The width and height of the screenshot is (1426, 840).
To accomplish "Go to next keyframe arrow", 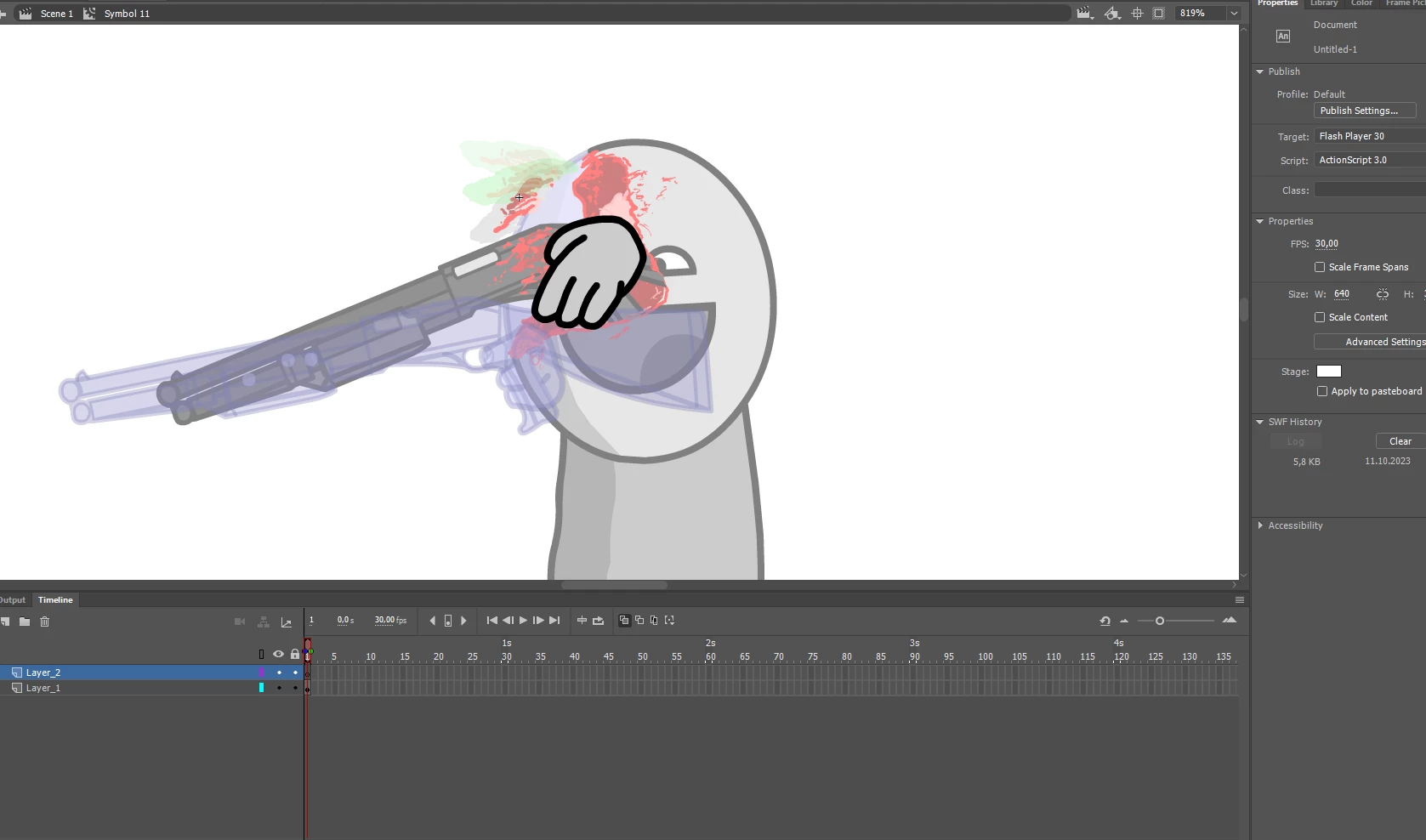I will tap(463, 621).
